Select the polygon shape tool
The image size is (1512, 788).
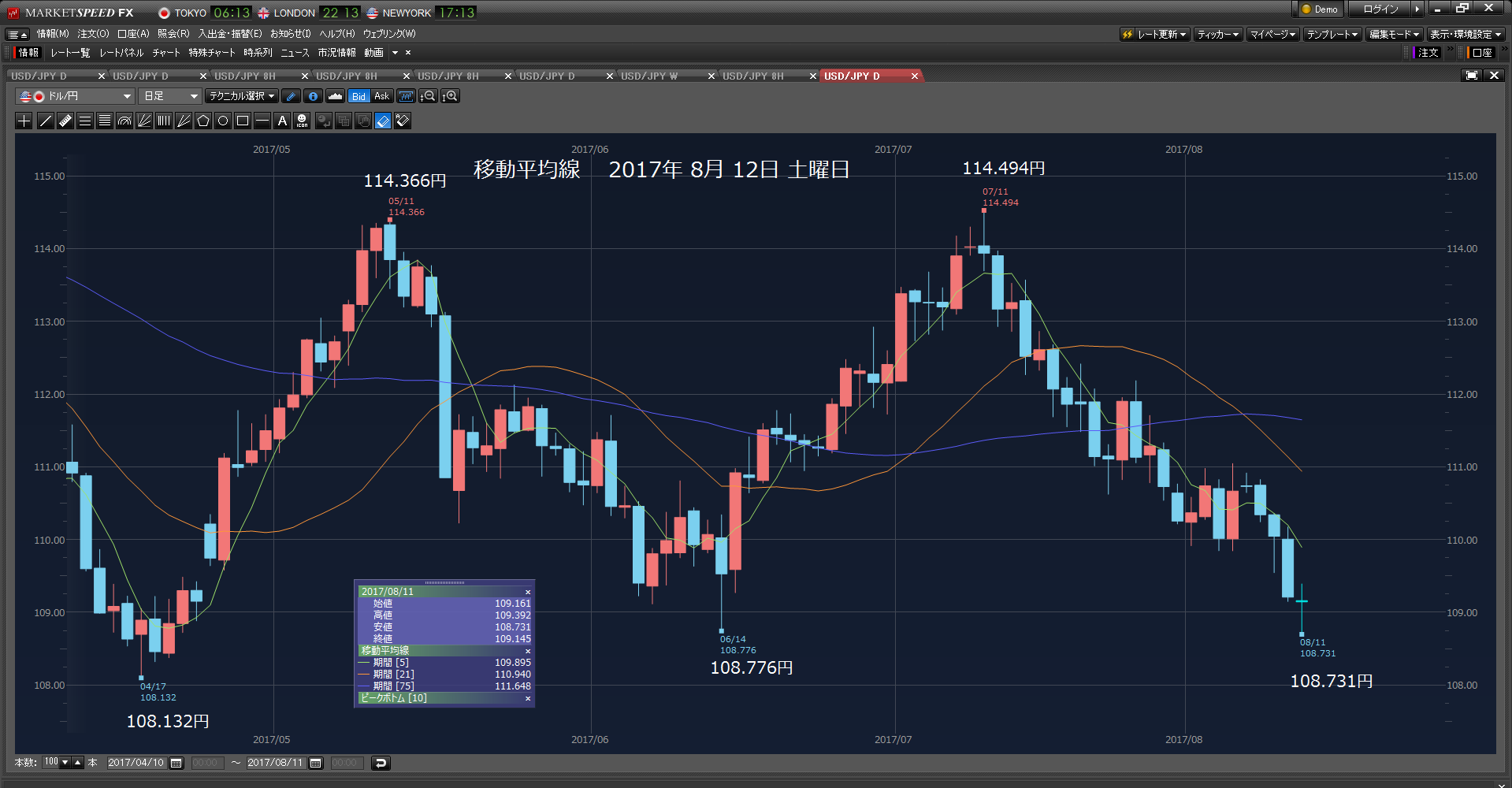click(203, 121)
